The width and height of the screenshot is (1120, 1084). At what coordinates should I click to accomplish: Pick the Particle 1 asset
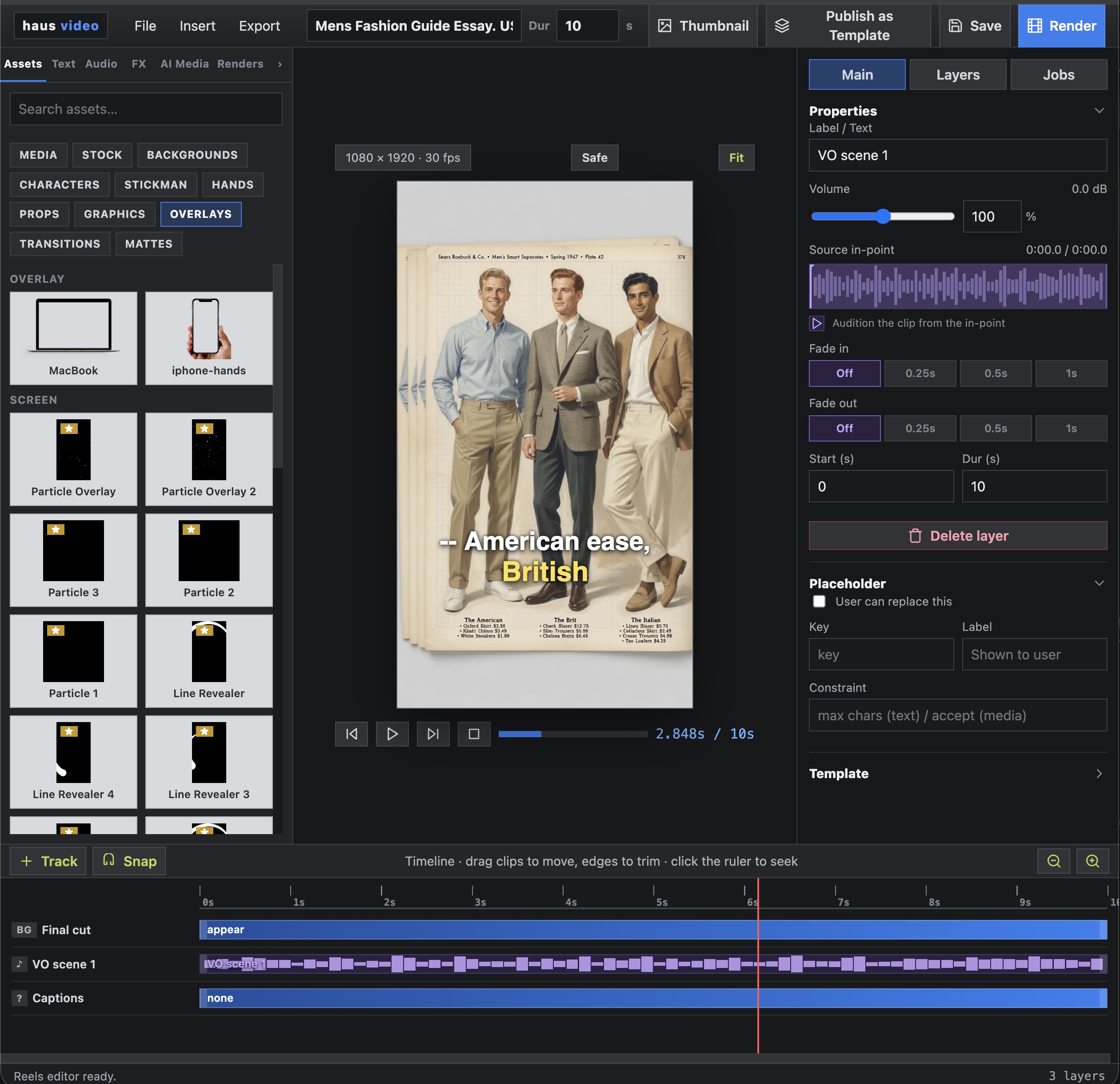(74, 661)
